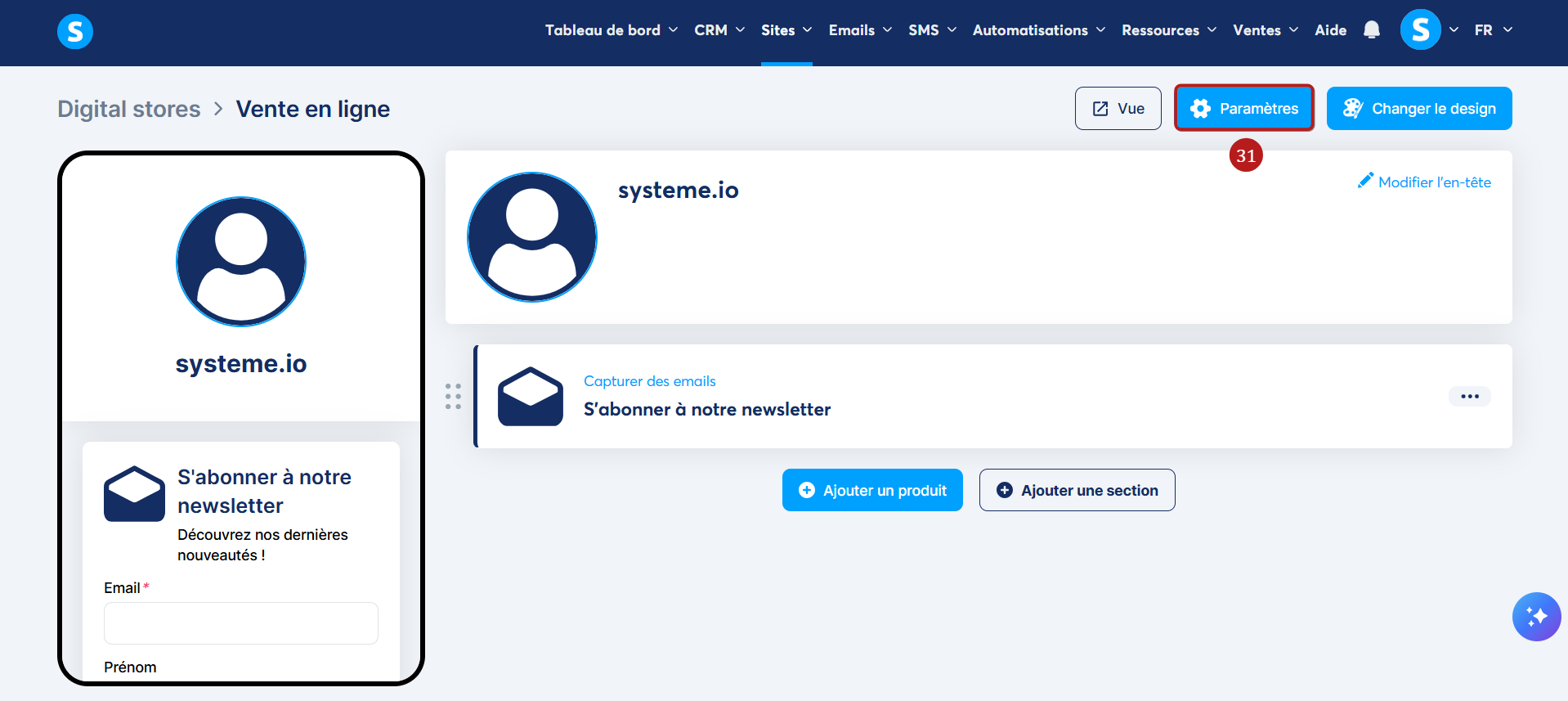Click the user account avatar in the navbar

point(1421,29)
